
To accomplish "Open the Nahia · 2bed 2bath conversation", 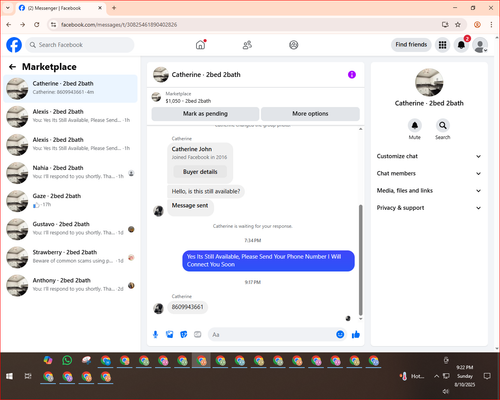I will pos(70,173).
